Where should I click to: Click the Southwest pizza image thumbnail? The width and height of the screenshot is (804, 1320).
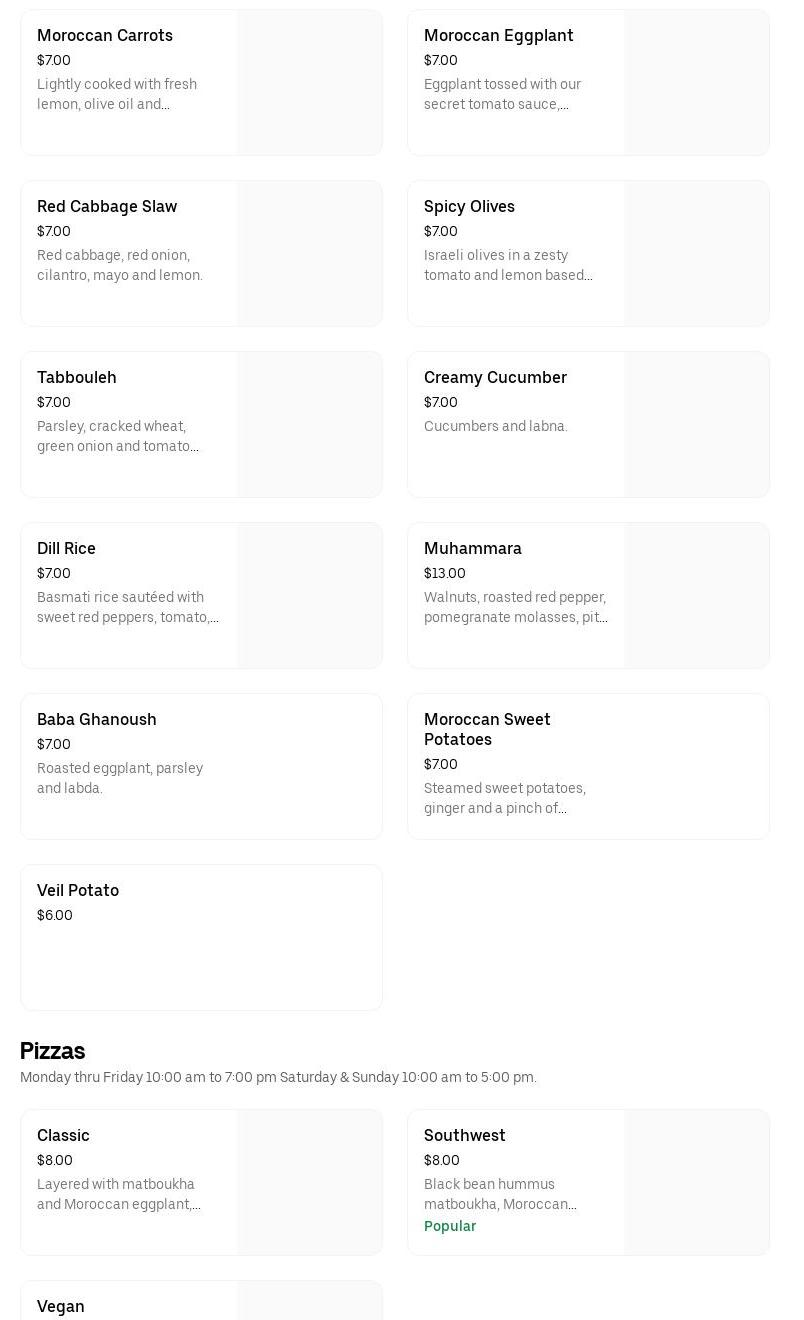[x=696, y=1182]
